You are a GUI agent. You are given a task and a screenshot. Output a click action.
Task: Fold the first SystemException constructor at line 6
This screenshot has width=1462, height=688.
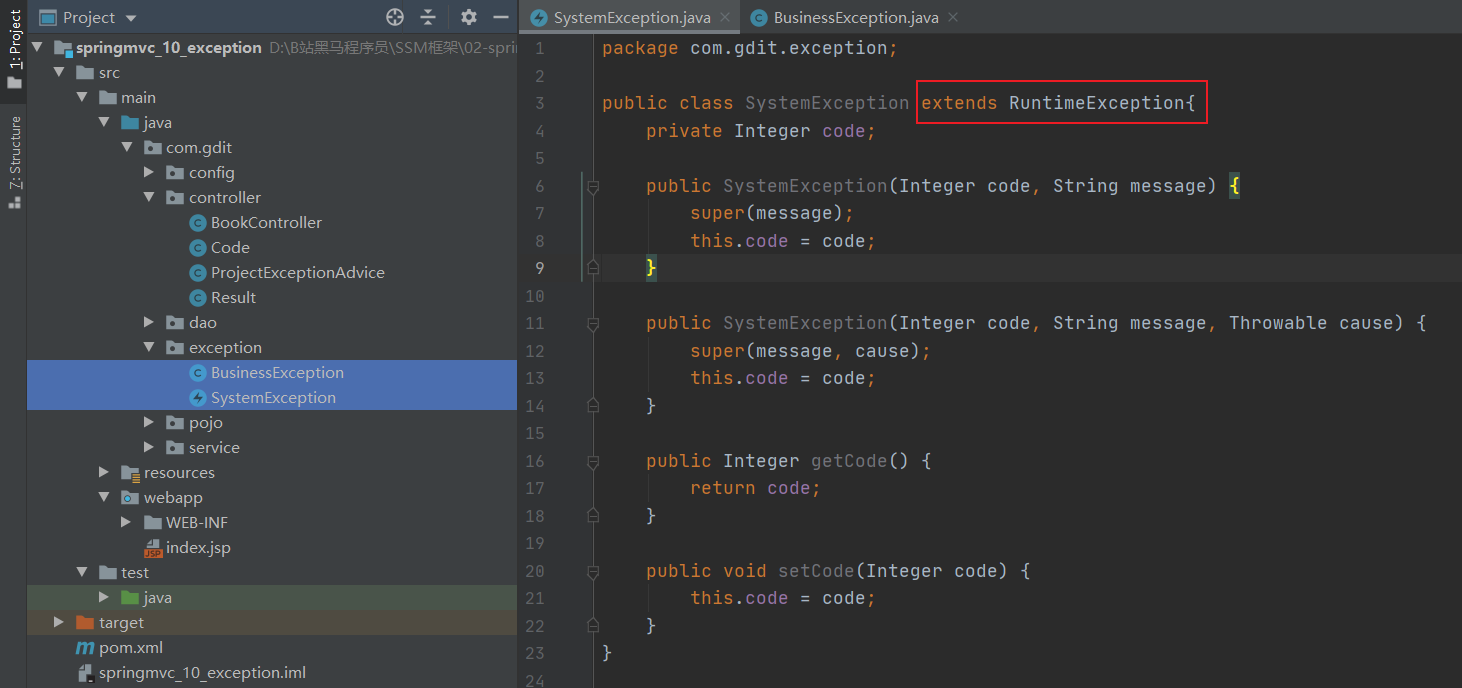[592, 187]
